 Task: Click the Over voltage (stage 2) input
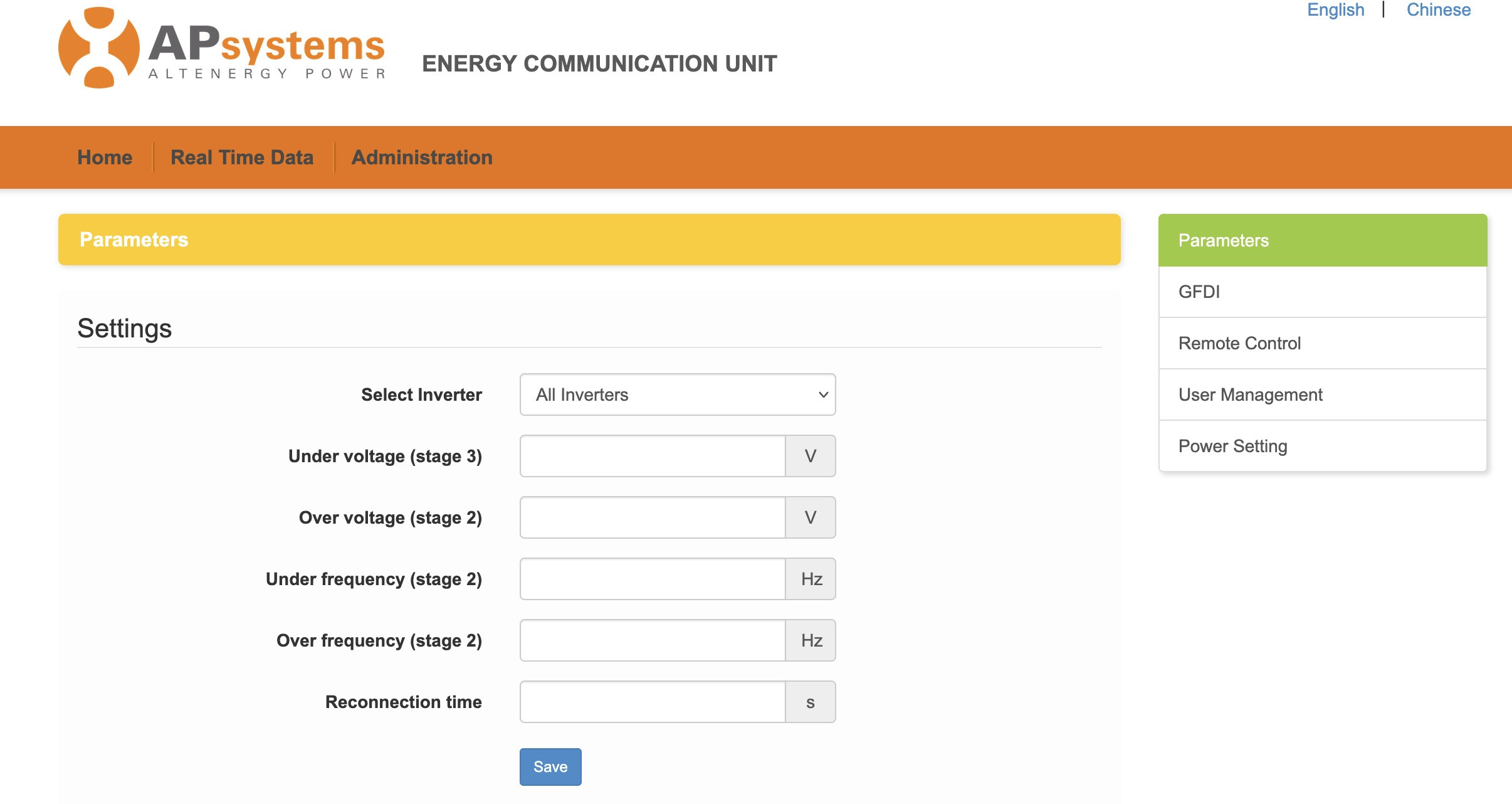click(653, 517)
